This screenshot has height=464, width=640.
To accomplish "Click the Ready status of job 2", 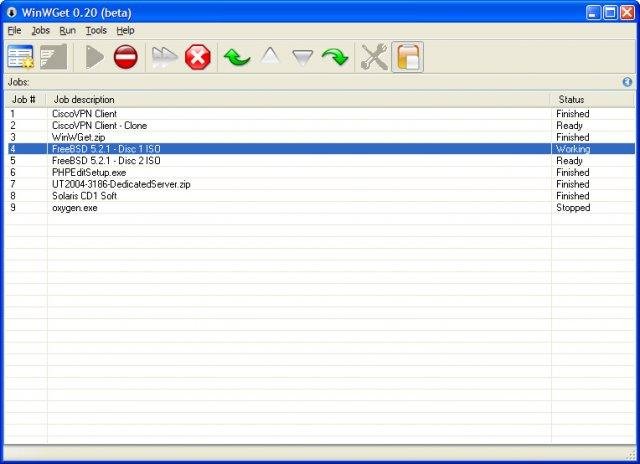I will tap(569, 125).
